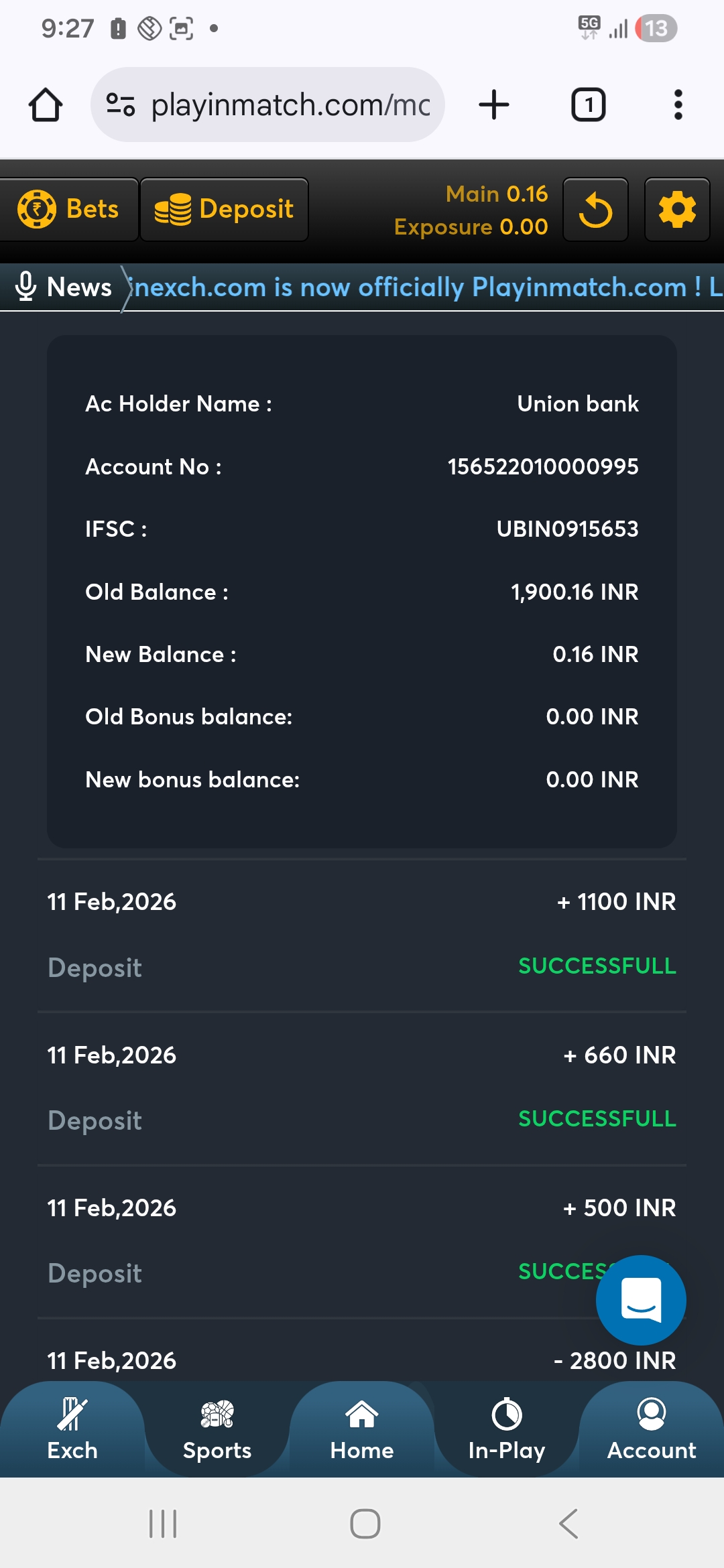Open the tab switcher
This screenshot has height=1568, width=724.
[588, 105]
